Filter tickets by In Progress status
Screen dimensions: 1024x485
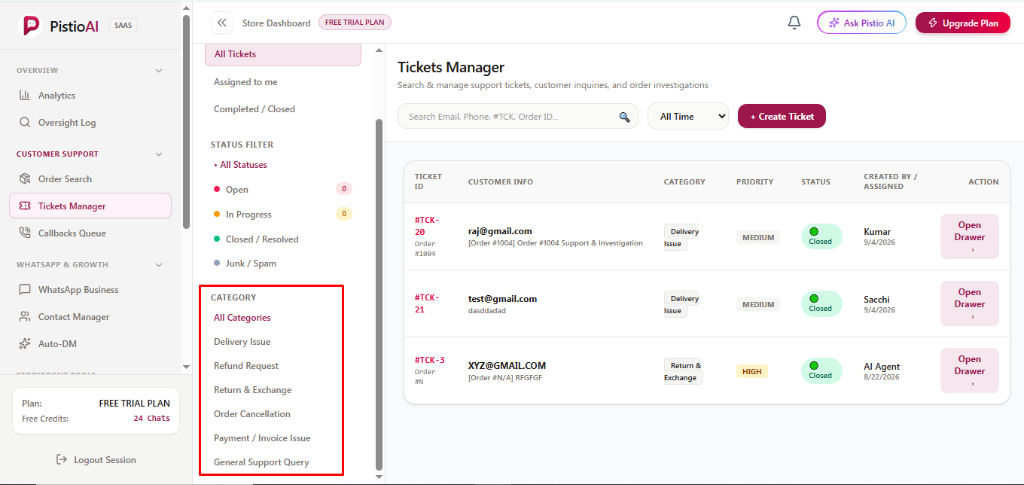248,214
